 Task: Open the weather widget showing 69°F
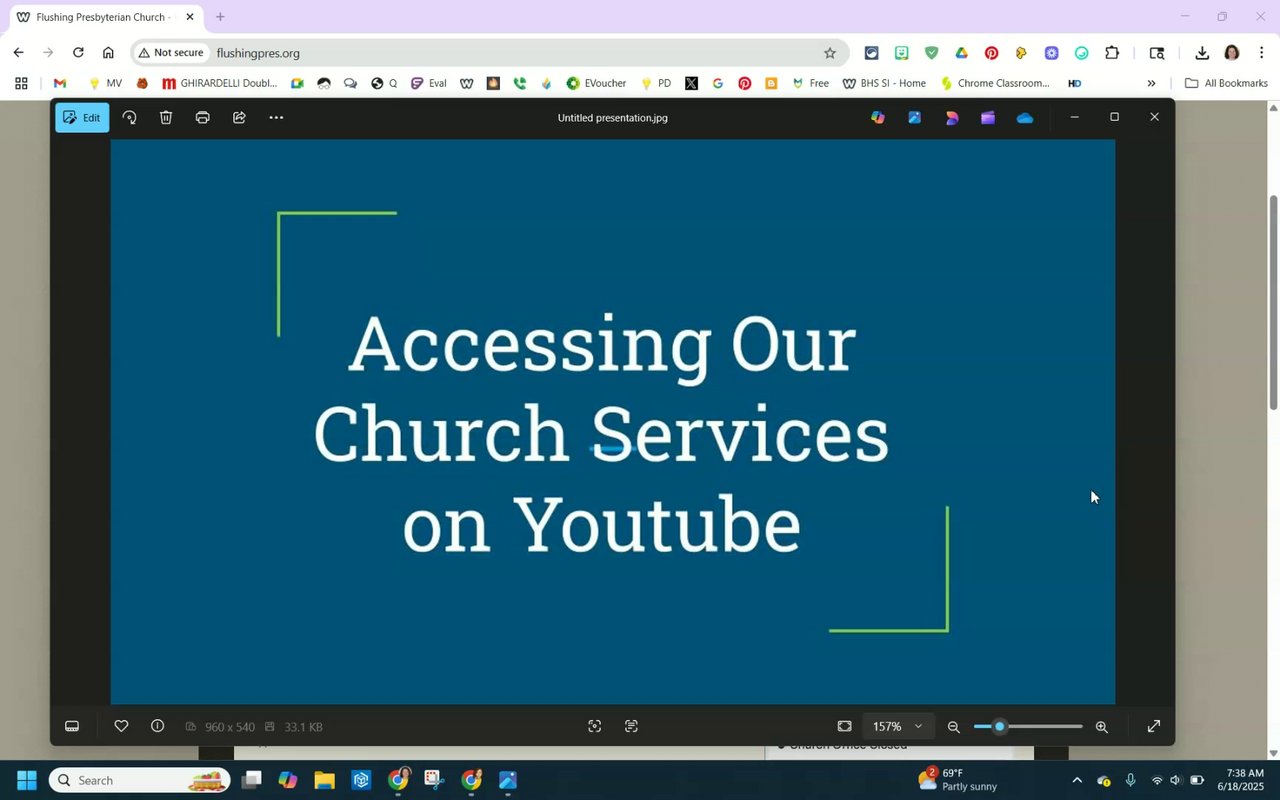pos(957,780)
